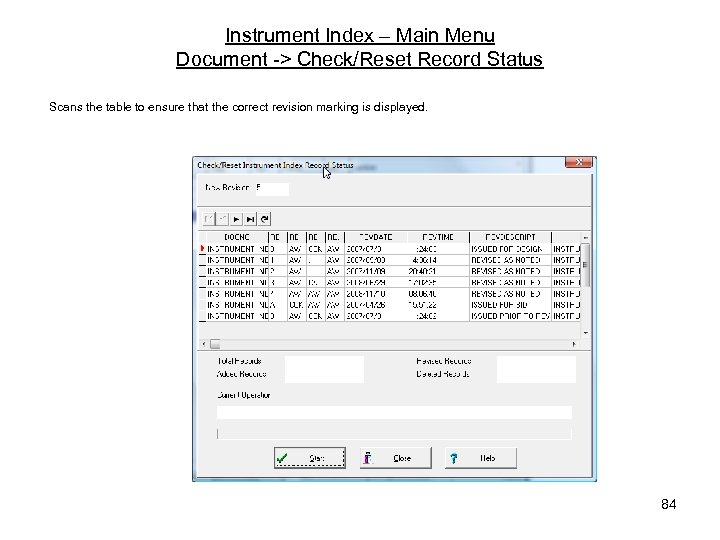Close dialog with red X button

click(578, 162)
